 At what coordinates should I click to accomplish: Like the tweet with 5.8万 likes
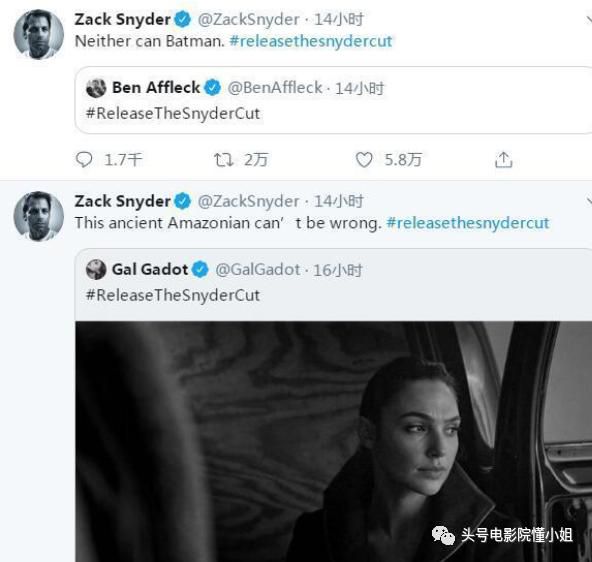tap(364, 160)
